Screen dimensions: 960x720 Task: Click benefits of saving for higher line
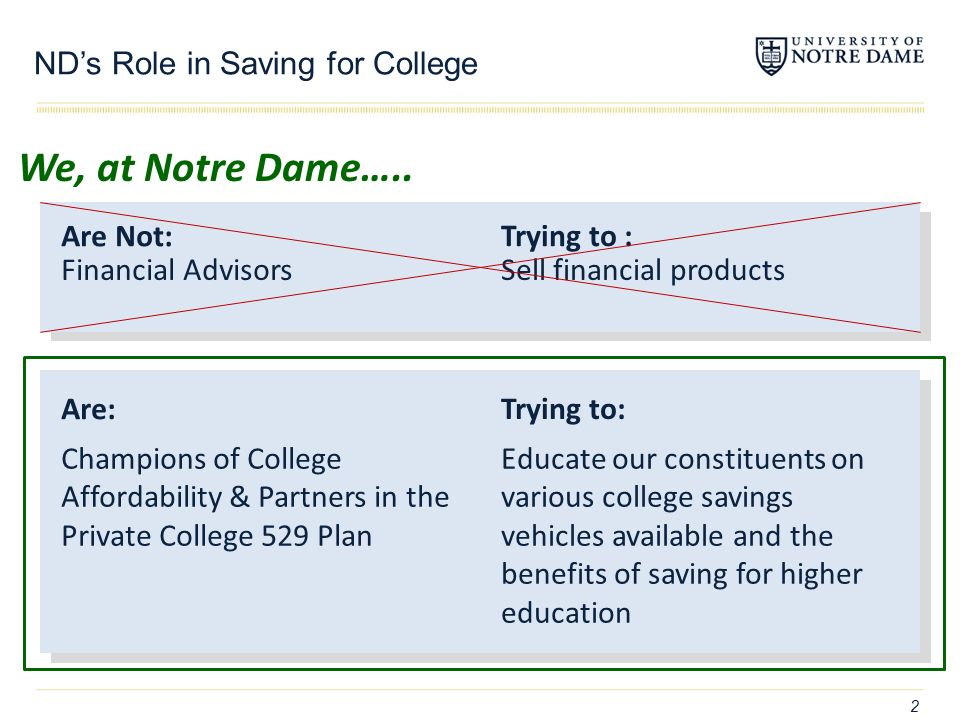pos(682,575)
